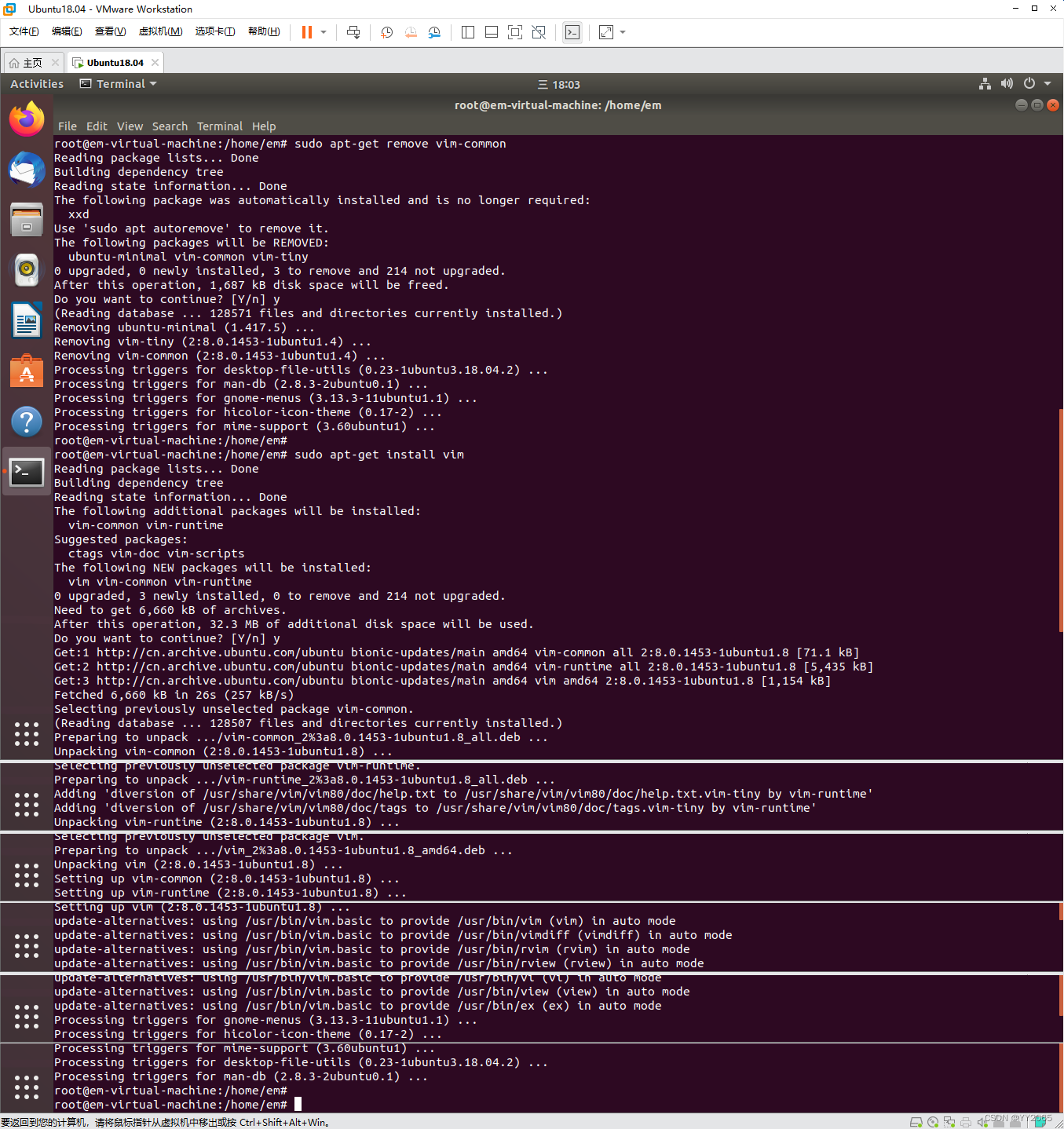1064x1129 pixels.
Task: Open the 查看(V) menu
Action: click(x=110, y=31)
